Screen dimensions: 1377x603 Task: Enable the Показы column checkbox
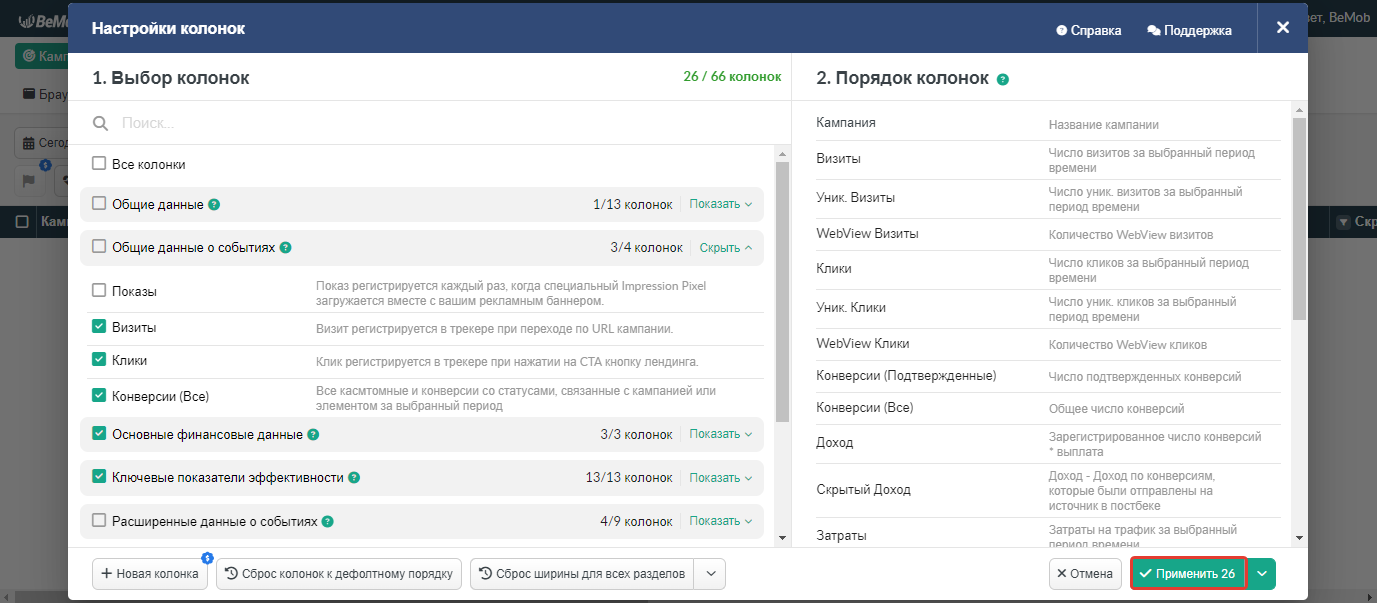[x=99, y=290]
